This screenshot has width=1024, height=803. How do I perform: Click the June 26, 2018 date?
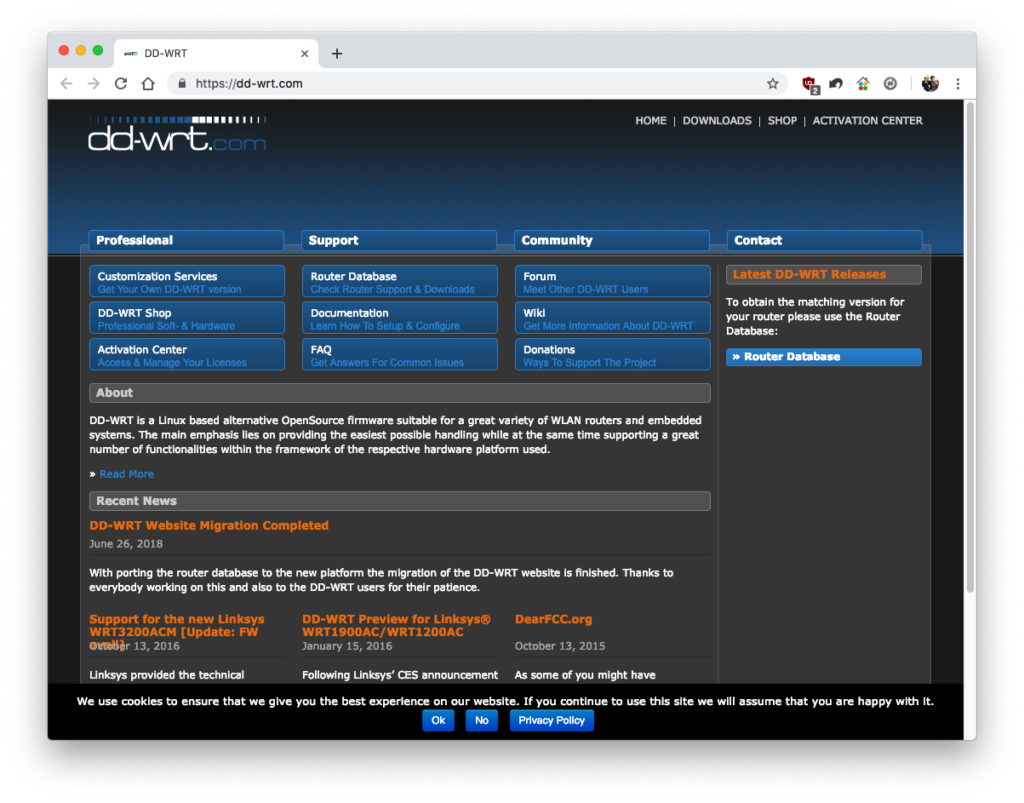tap(126, 544)
